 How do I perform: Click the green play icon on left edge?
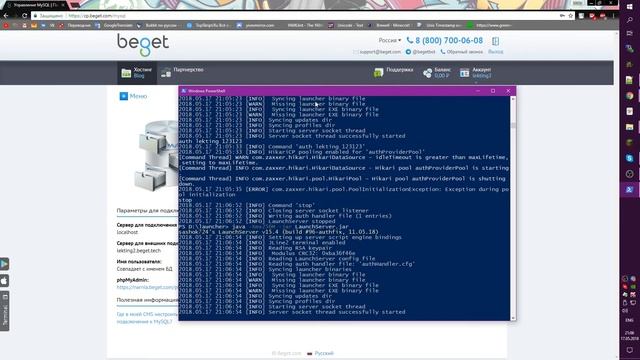[4, 264]
